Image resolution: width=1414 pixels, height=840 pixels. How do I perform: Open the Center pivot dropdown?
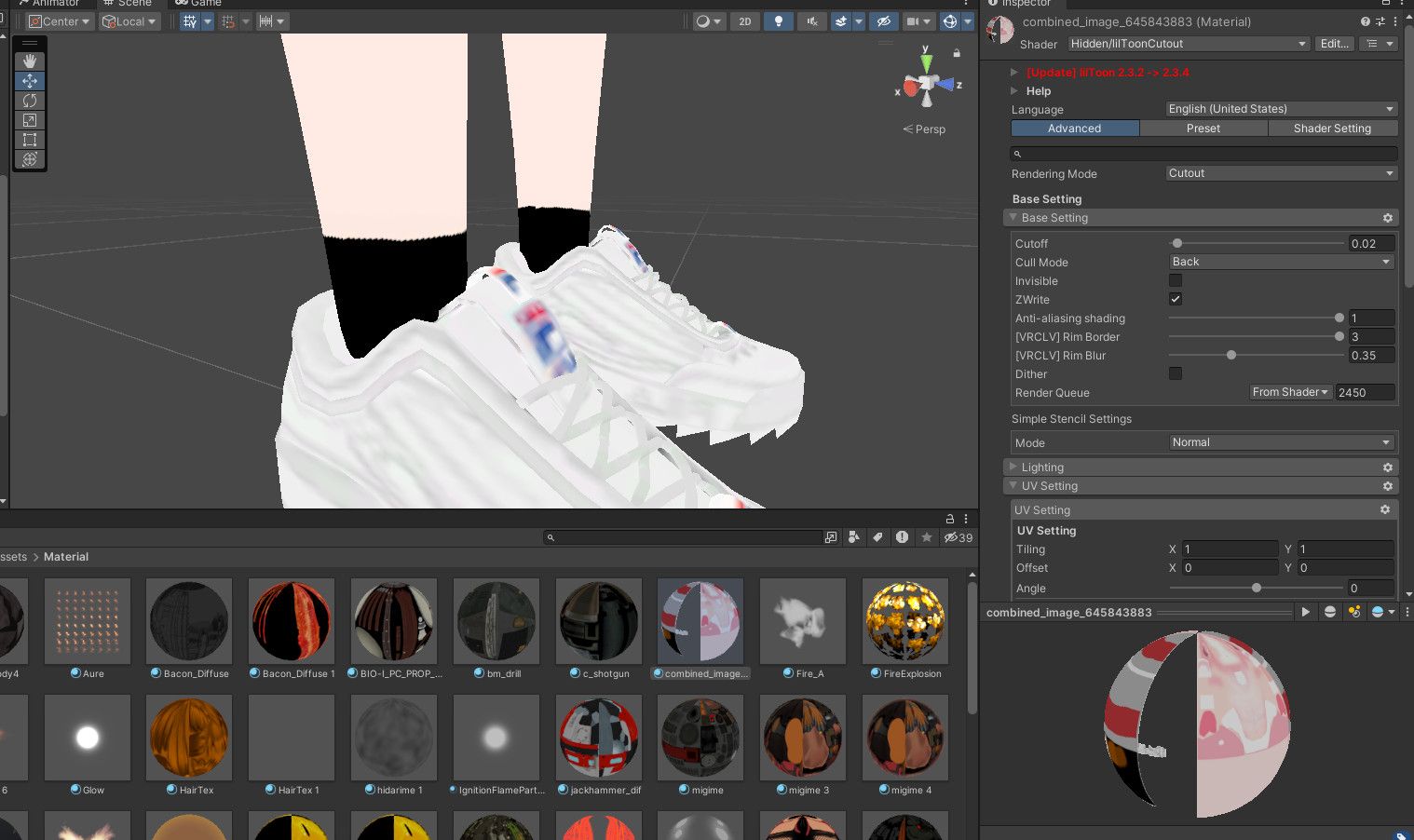[59, 21]
